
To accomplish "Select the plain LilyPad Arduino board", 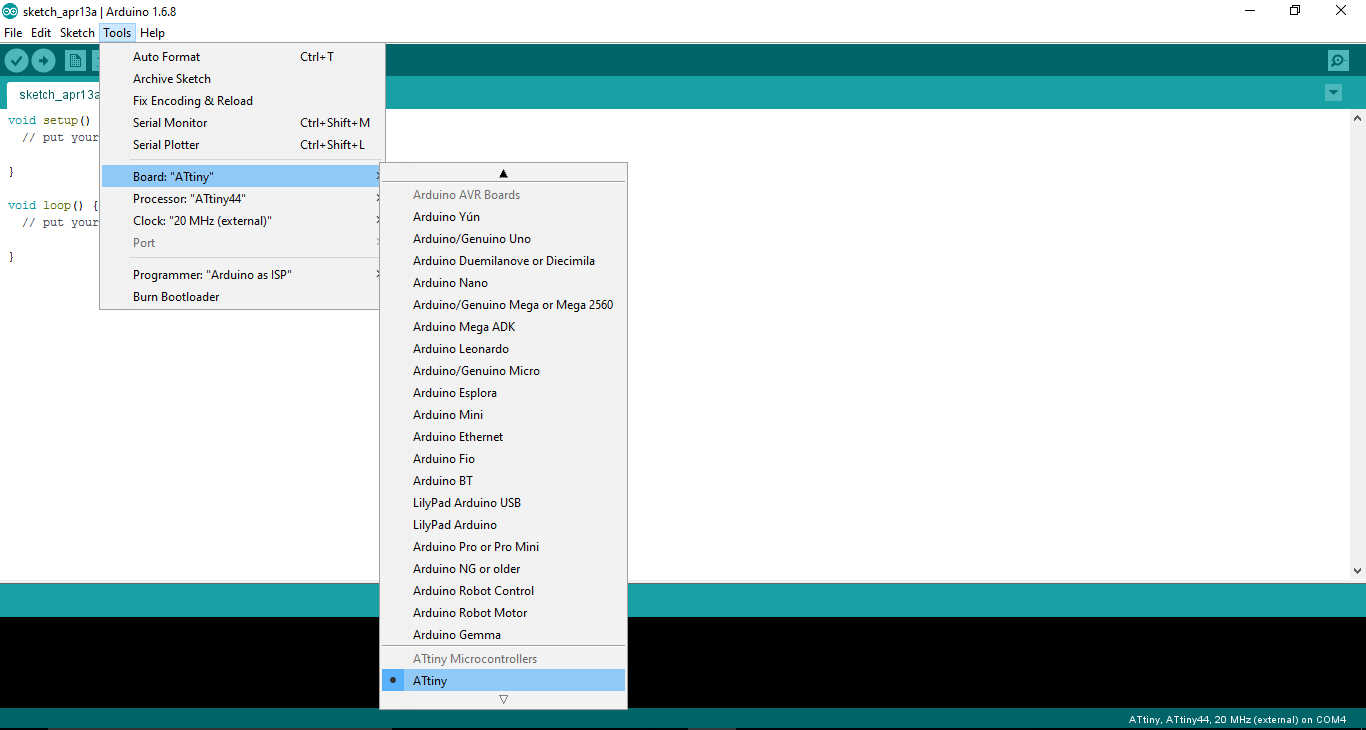I will coord(503,525).
